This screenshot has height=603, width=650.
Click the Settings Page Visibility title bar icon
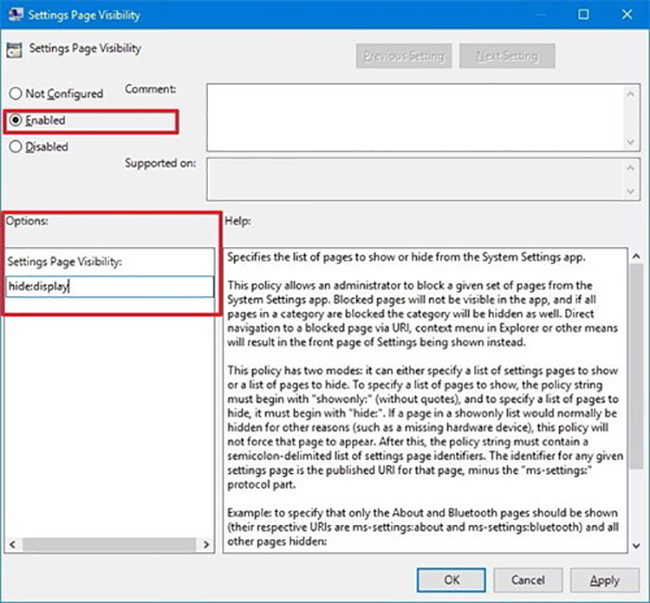click(x=14, y=14)
